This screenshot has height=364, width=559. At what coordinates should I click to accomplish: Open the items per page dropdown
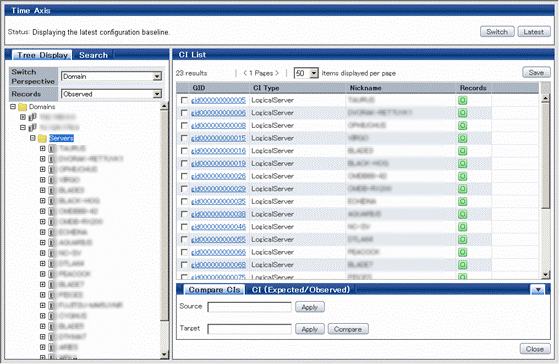click(x=314, y=73)
